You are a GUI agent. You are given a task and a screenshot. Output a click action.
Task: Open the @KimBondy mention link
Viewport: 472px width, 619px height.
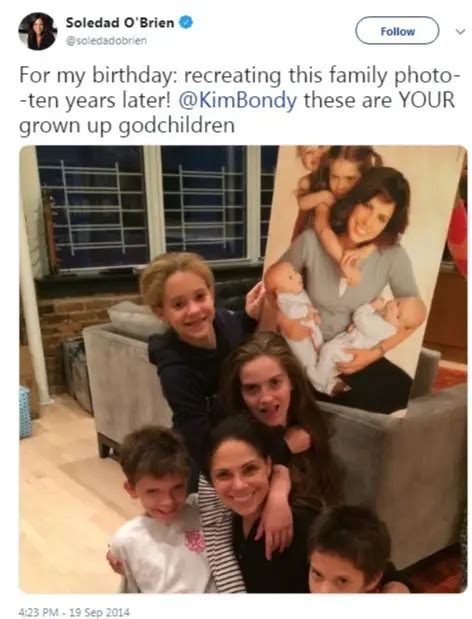[238, 100]
